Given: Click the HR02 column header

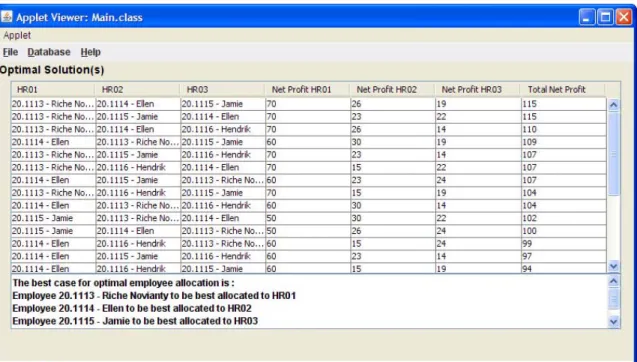Looking at the screenshot, I should pos(137,89).
